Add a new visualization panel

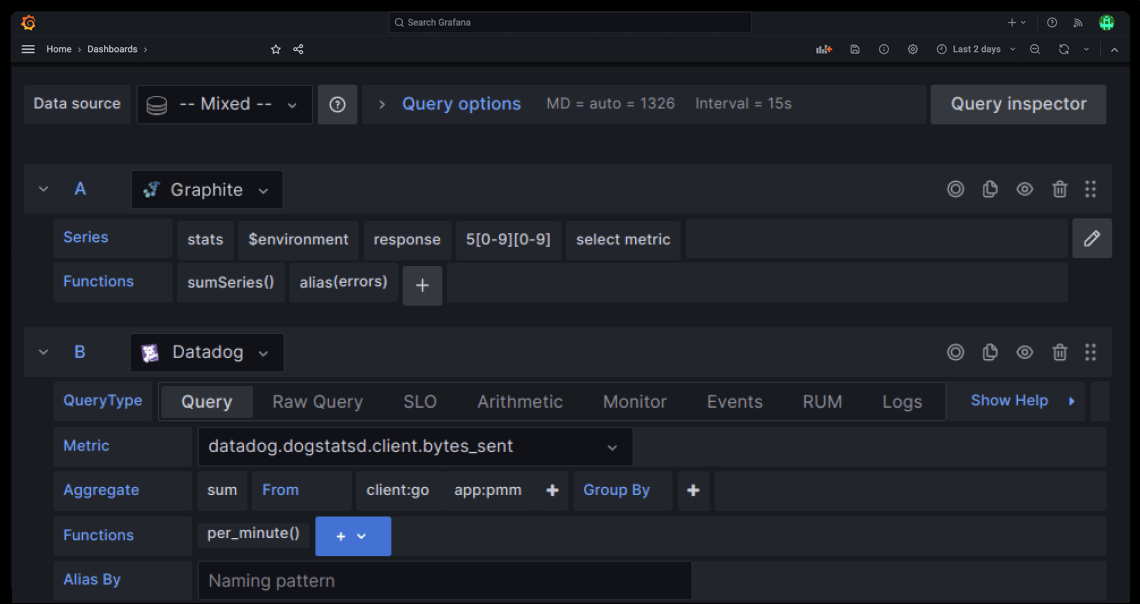tap(823, 48)
